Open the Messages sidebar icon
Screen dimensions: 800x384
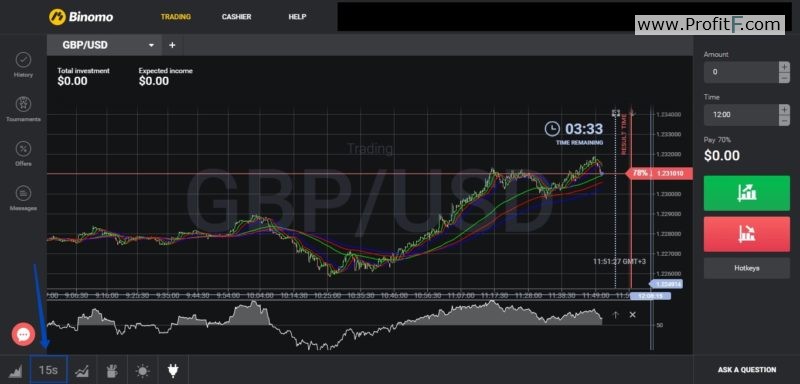(23, 193)
